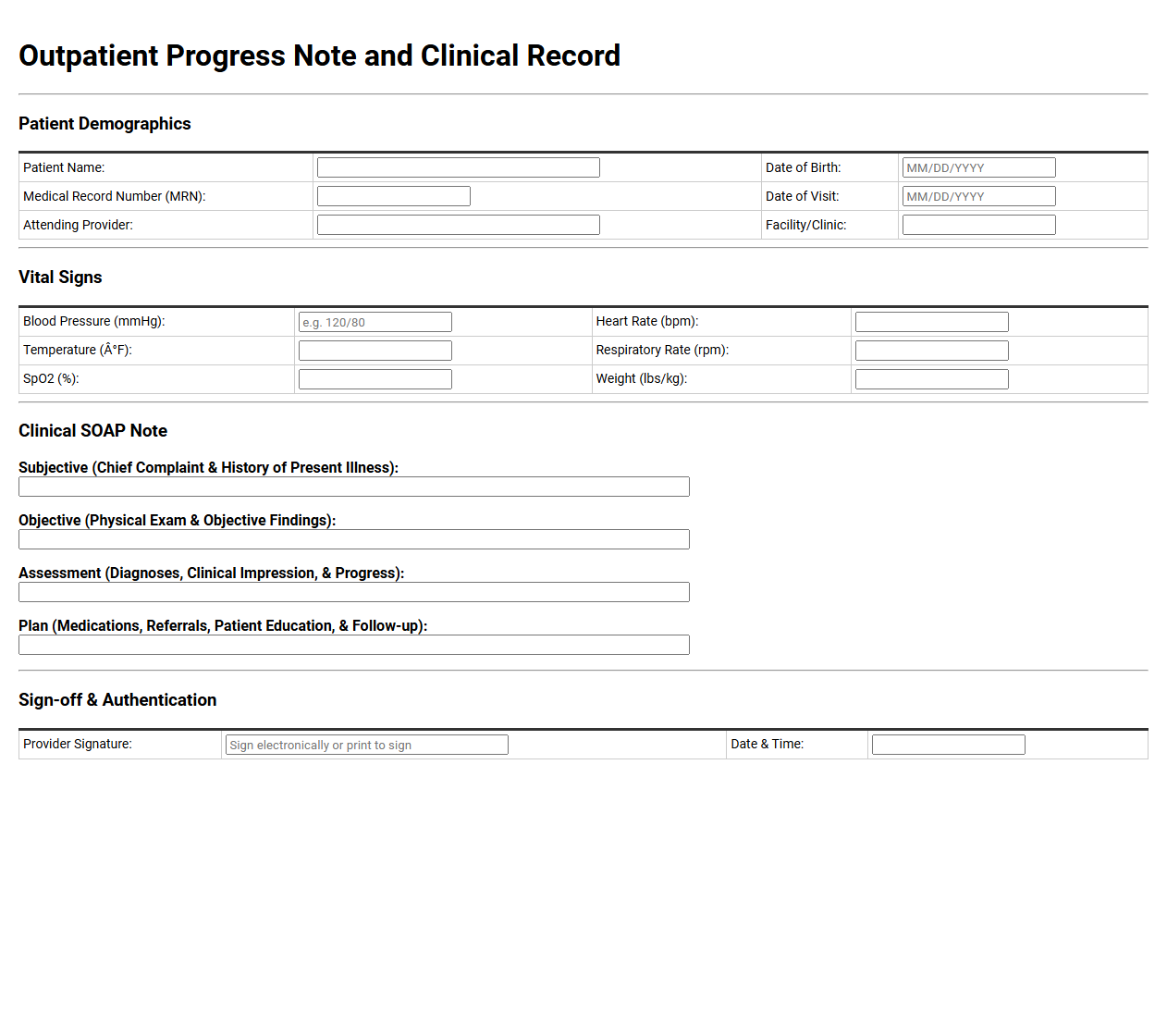The image size is (1167, 1036).
Task: Click the 'Patient Name:' label
Action: point(64,167)
